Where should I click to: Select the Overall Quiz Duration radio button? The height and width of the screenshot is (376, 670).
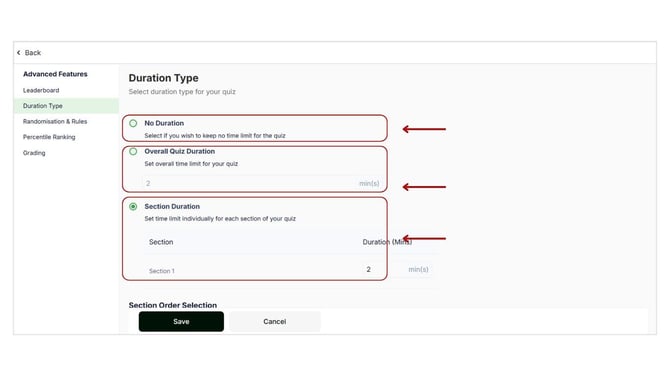tap(133, 151)
